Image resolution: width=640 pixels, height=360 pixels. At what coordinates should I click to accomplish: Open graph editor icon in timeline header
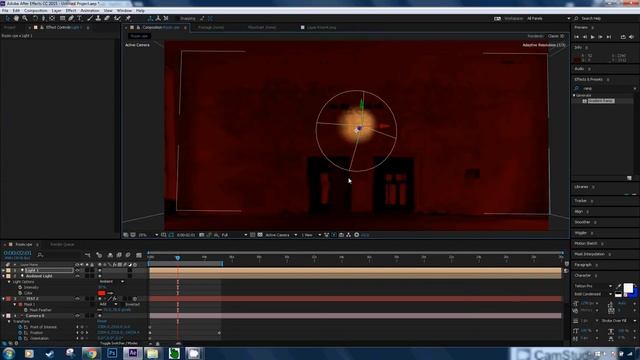tap(139, 255)
